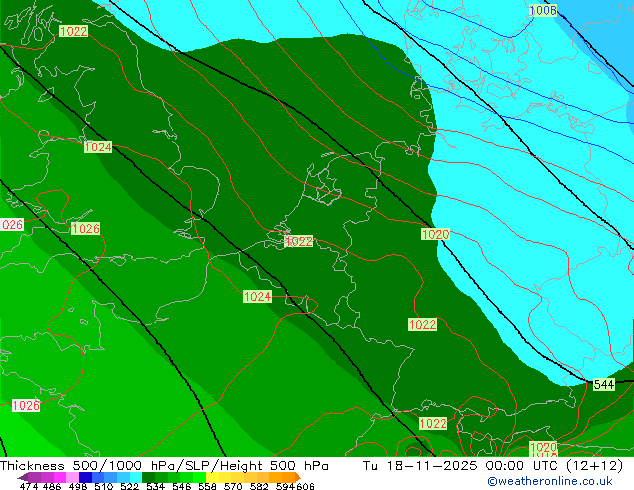Click the truncated 026 label at the left edge

(x=12, y=225)
